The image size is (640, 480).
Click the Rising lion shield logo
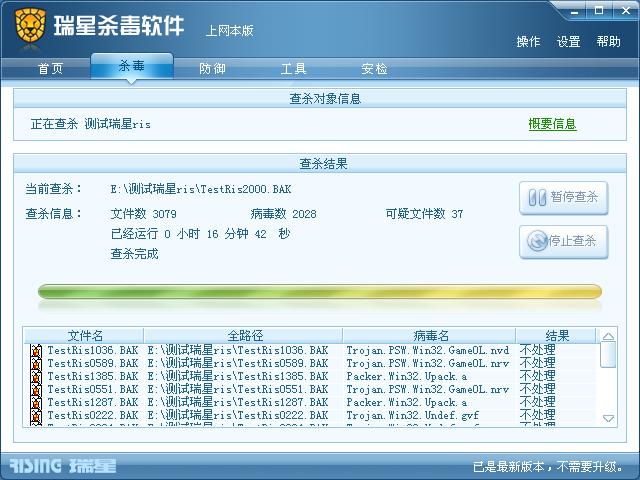(x=30, y=25)
